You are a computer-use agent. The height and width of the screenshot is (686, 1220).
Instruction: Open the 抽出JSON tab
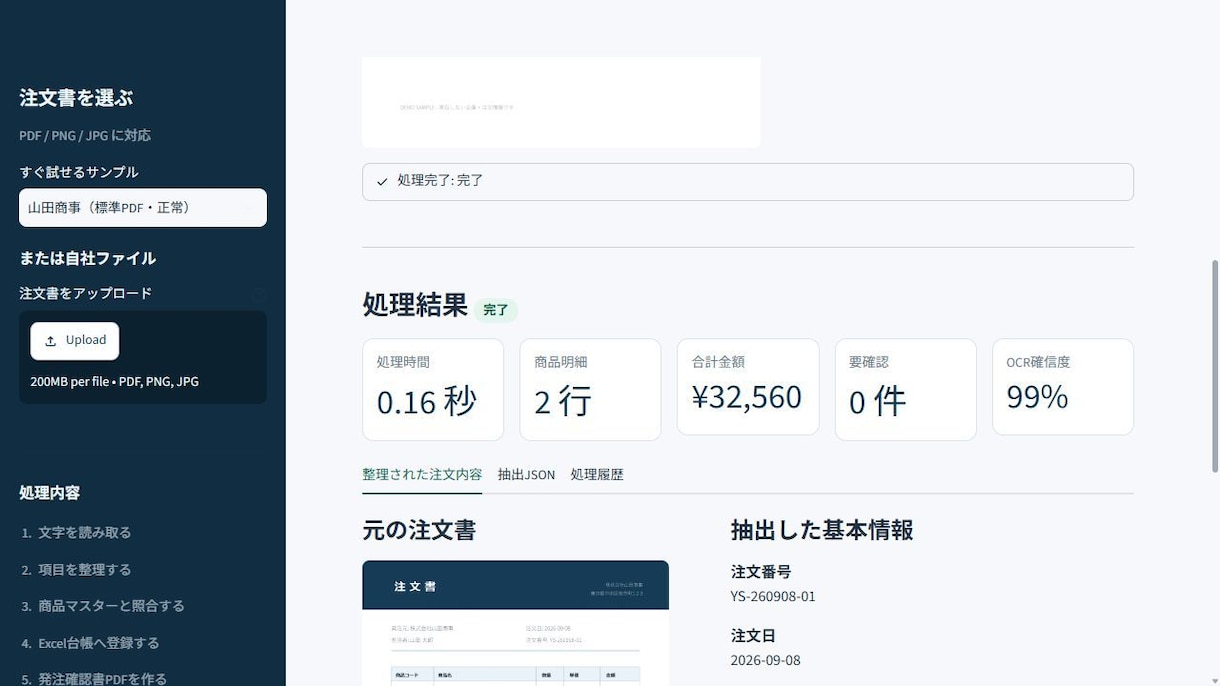(x=526, y=474)
